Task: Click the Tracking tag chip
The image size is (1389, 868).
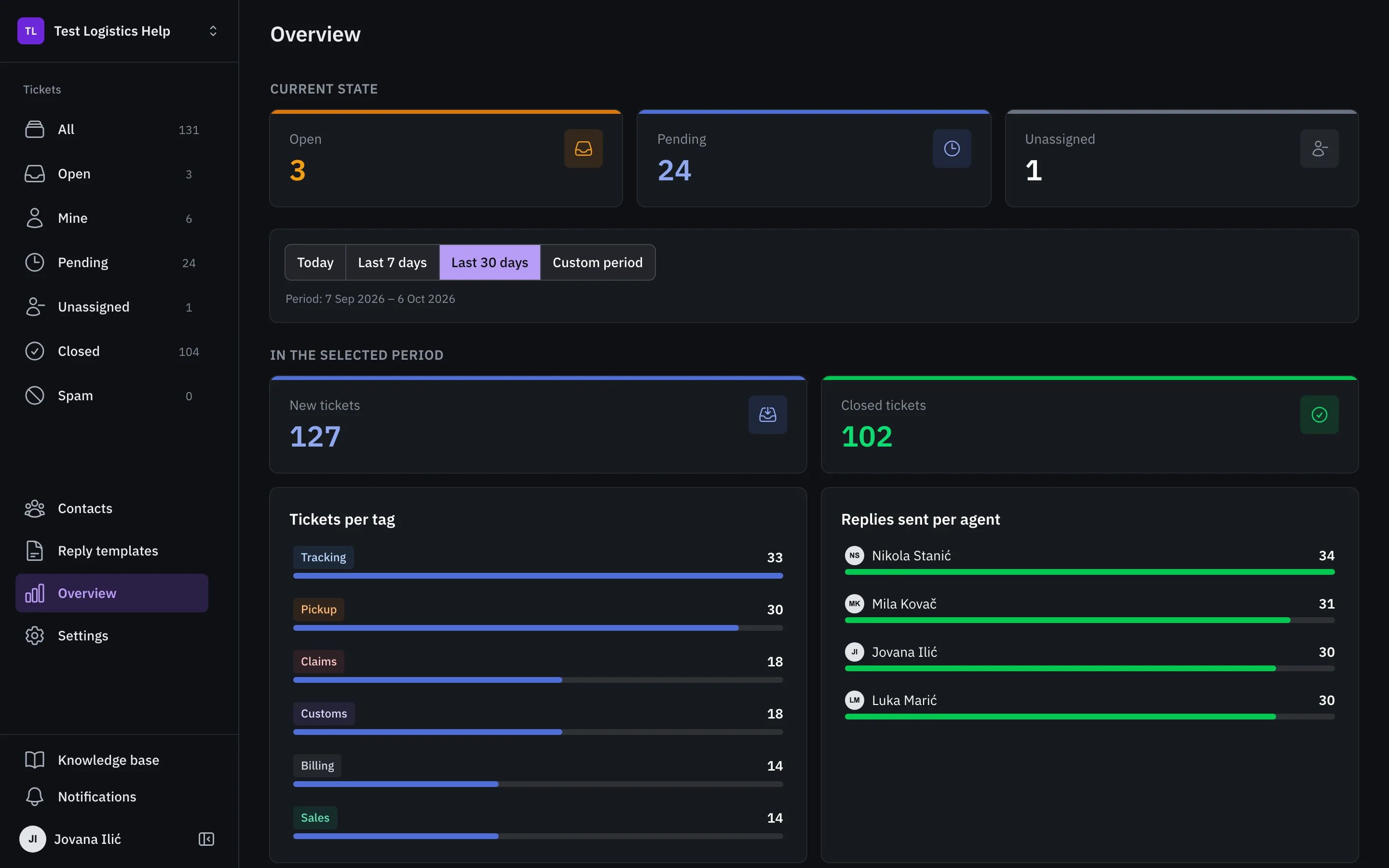Action: click(x=323, y=557)
